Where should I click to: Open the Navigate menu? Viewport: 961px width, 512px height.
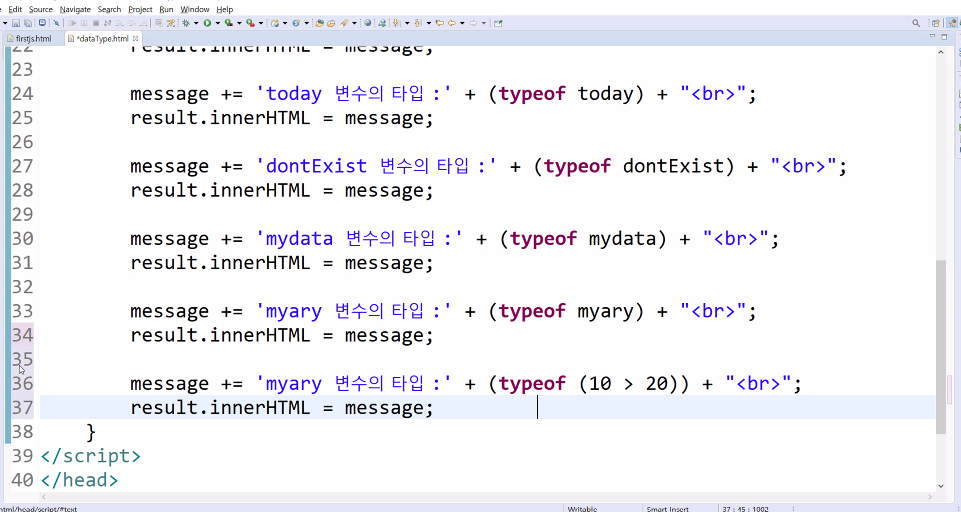[x=75, y=9]
